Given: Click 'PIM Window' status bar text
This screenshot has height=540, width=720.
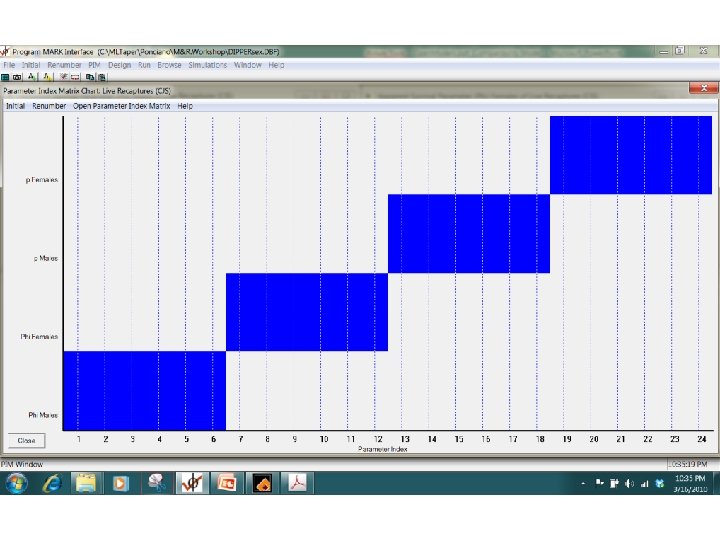Looking at the screenshot, I should (x=22, y=464).
